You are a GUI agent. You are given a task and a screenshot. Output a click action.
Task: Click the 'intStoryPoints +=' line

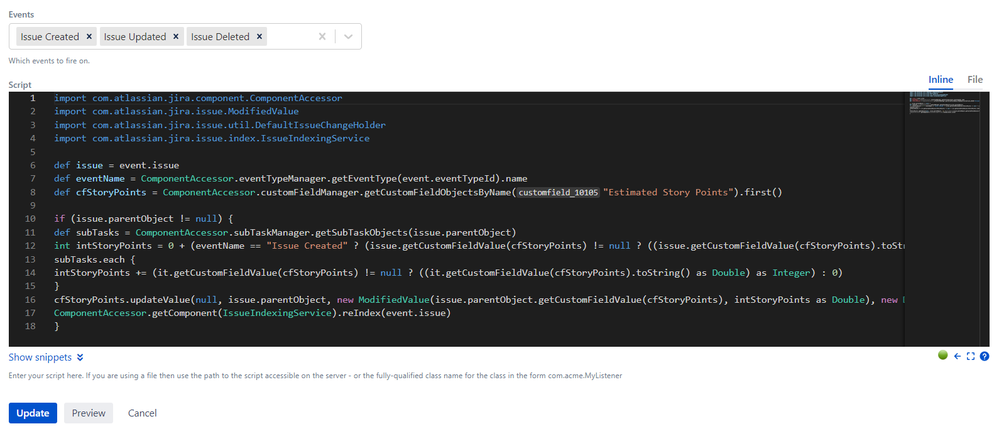coord(449,272)
